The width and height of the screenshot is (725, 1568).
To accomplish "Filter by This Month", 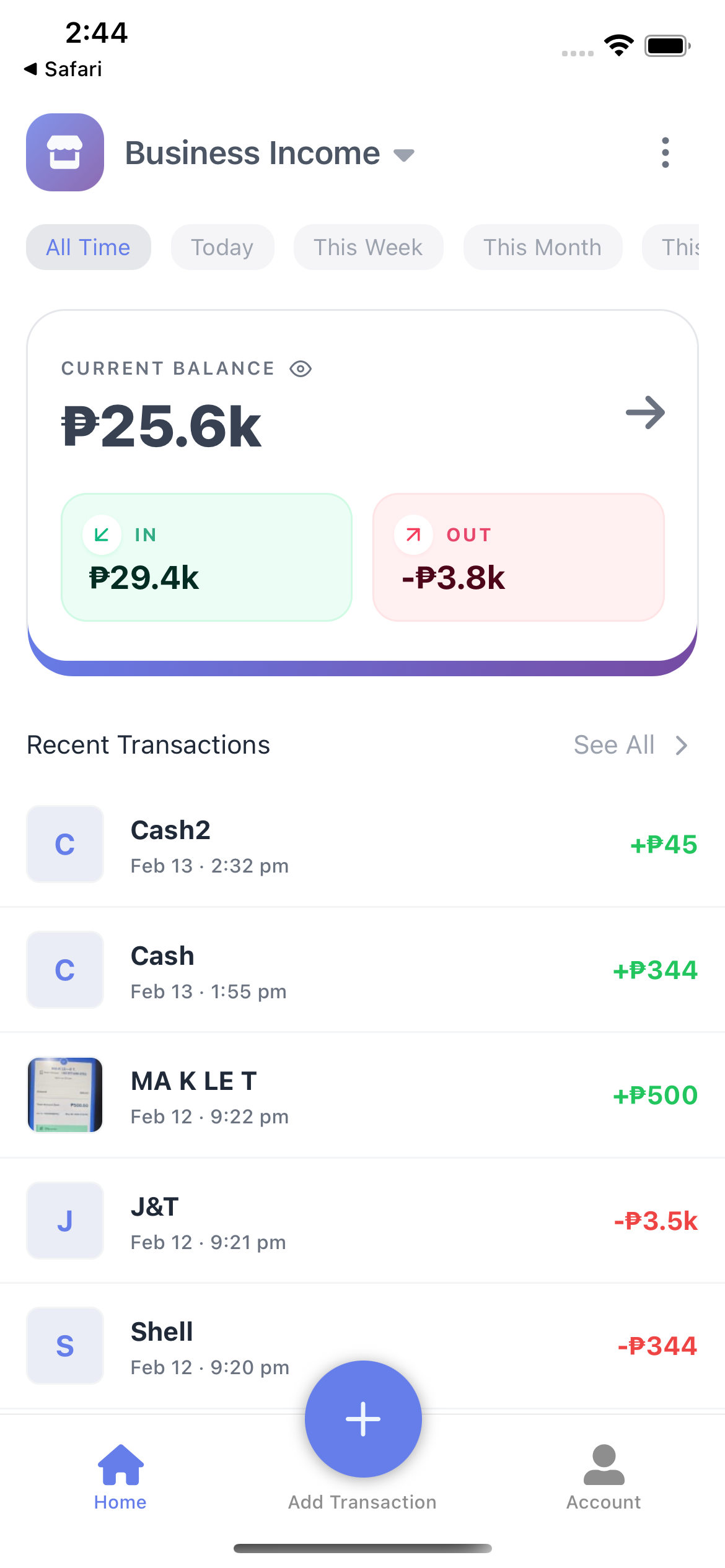I will tap(542, 247).
